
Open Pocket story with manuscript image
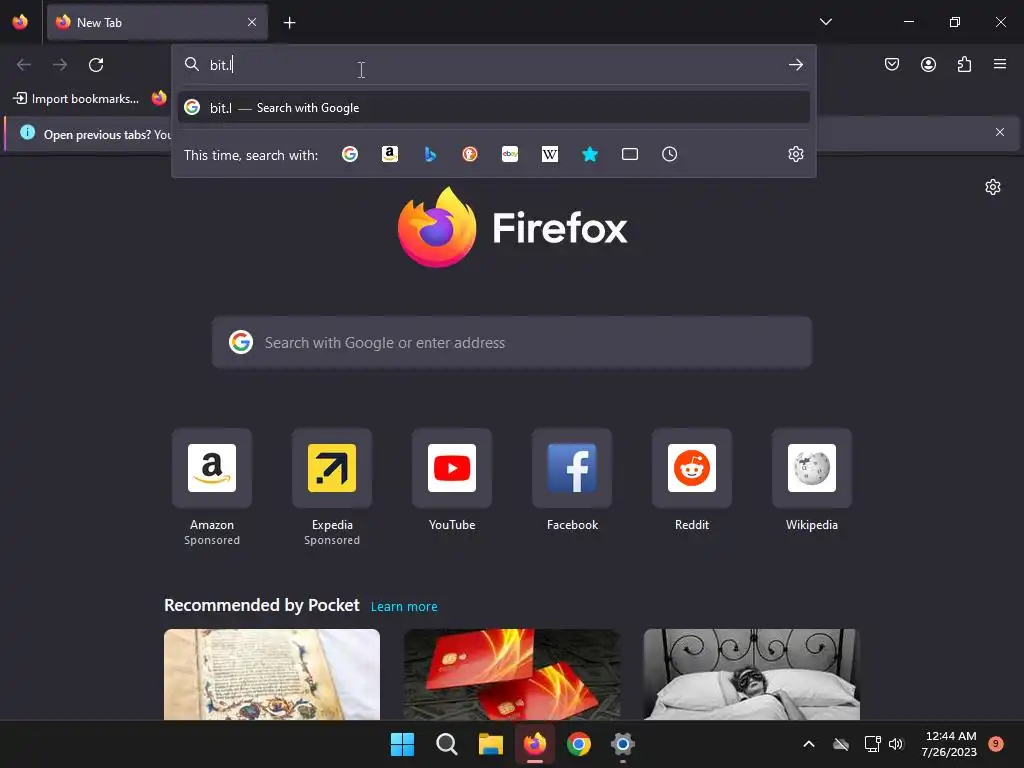point(272,675)
